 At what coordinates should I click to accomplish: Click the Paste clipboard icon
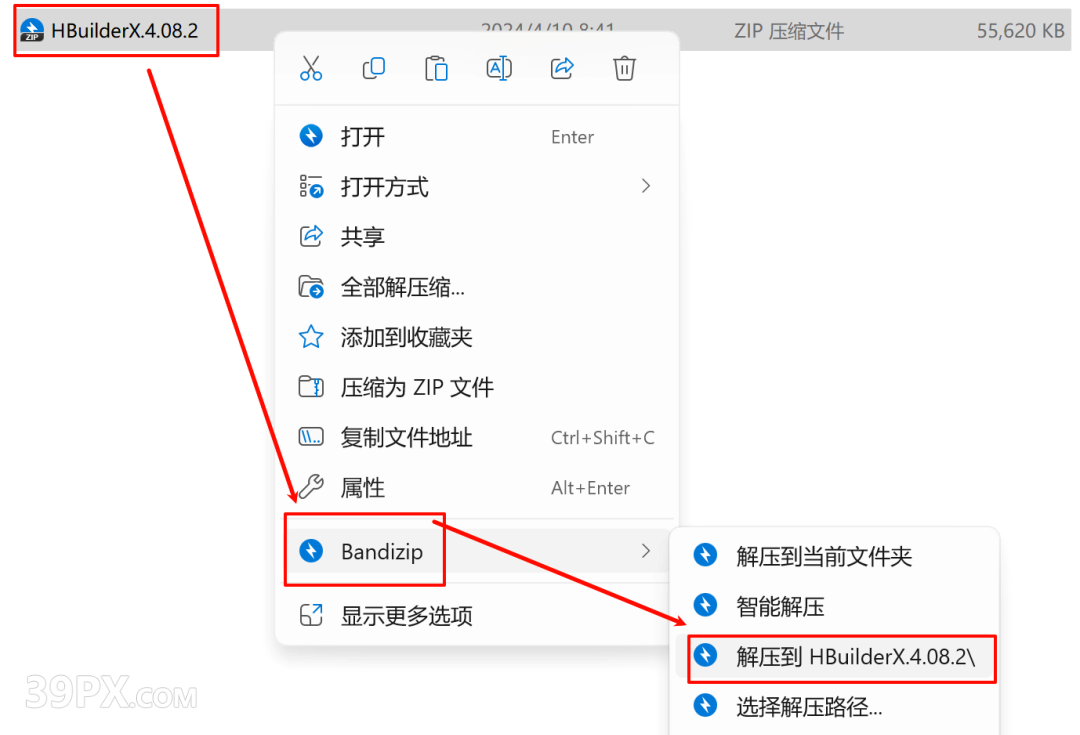pos(436,68)
